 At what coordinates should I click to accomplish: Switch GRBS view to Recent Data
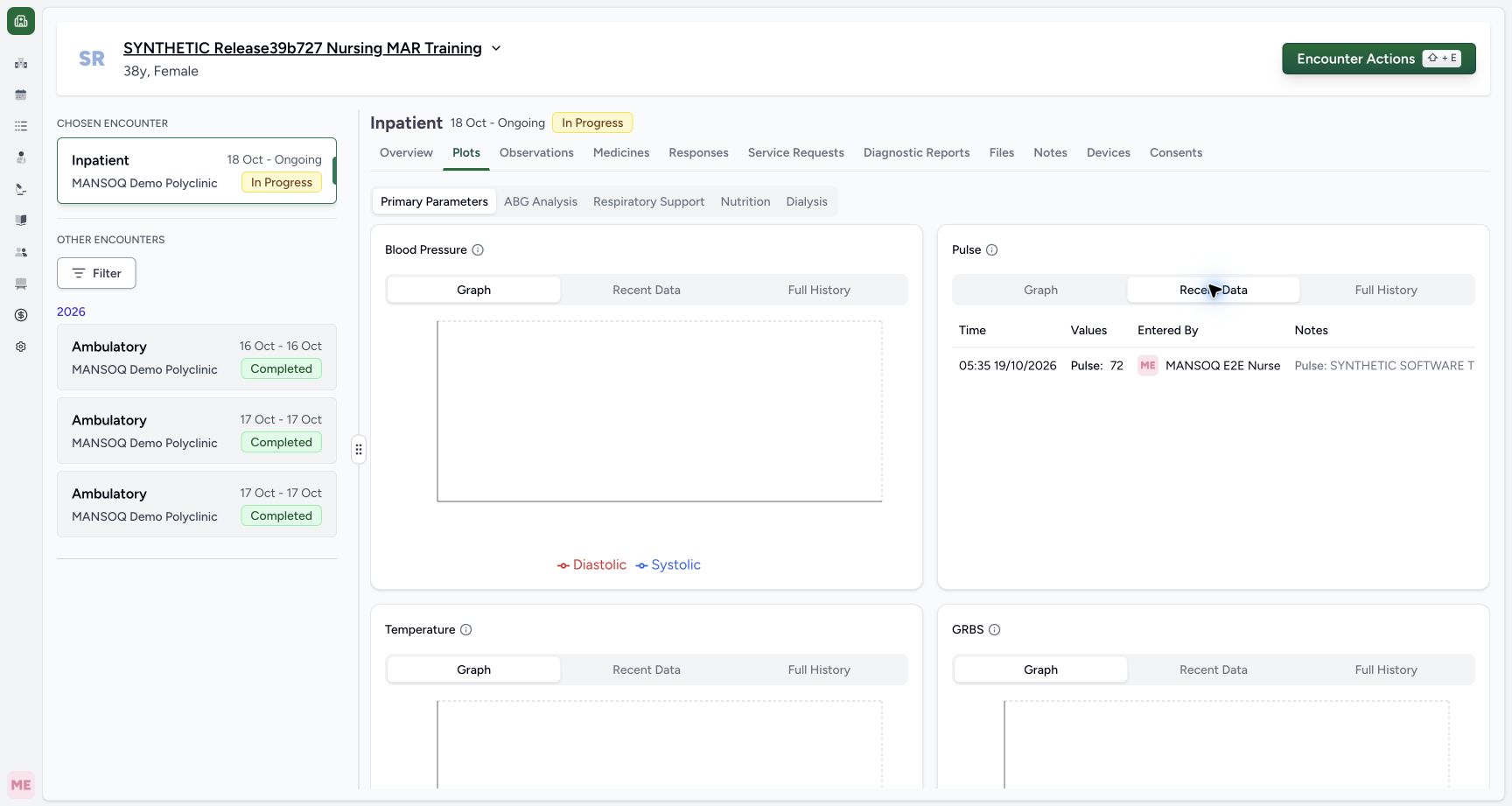1214,669
